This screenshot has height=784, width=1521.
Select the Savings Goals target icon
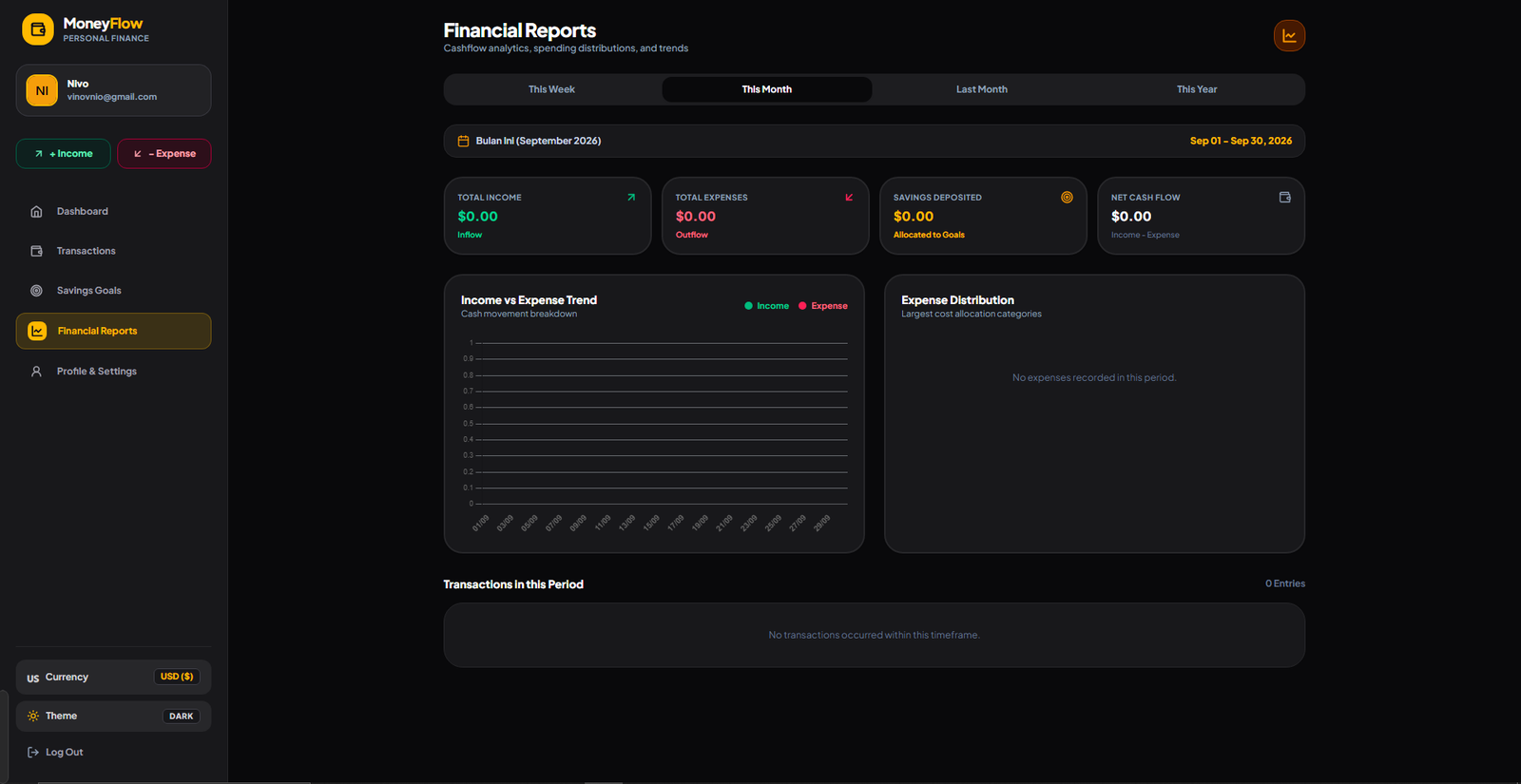click(36, 291)
